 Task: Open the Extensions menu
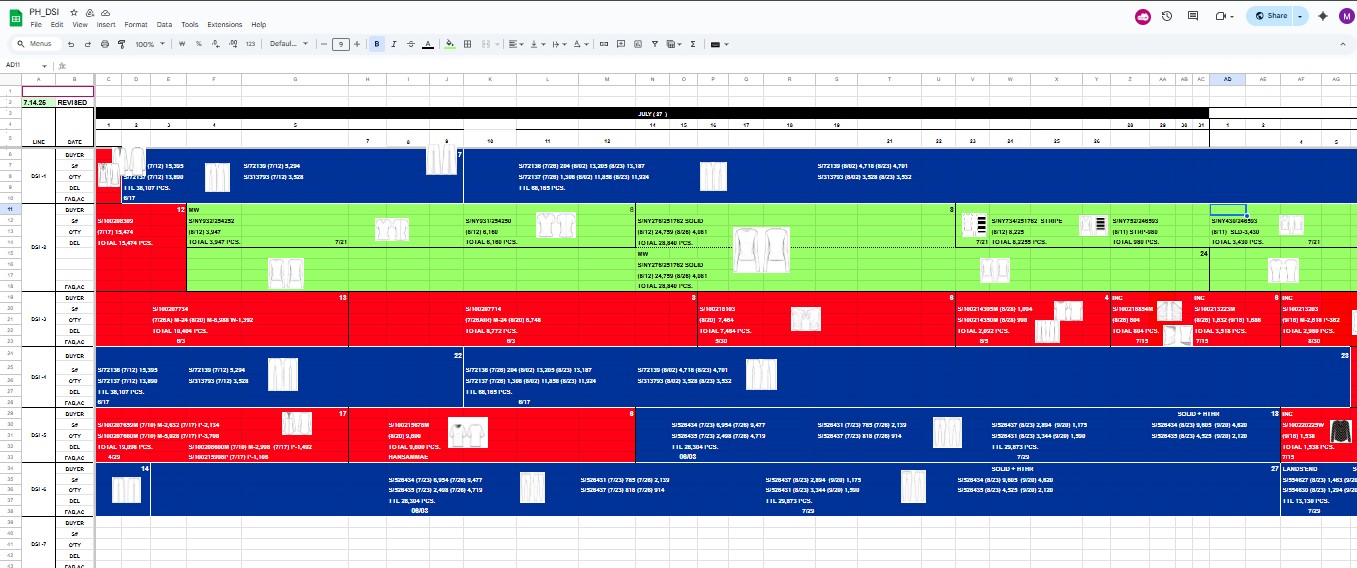click(x=225, y=24)
